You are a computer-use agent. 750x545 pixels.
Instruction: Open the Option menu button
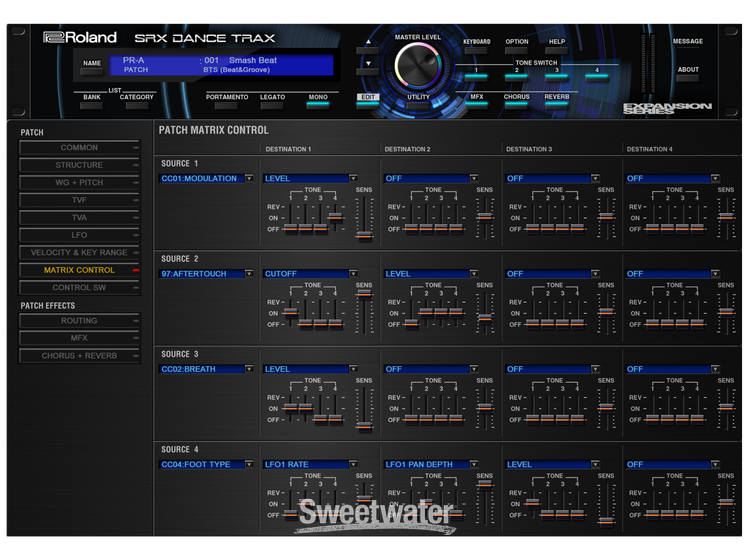517,50
